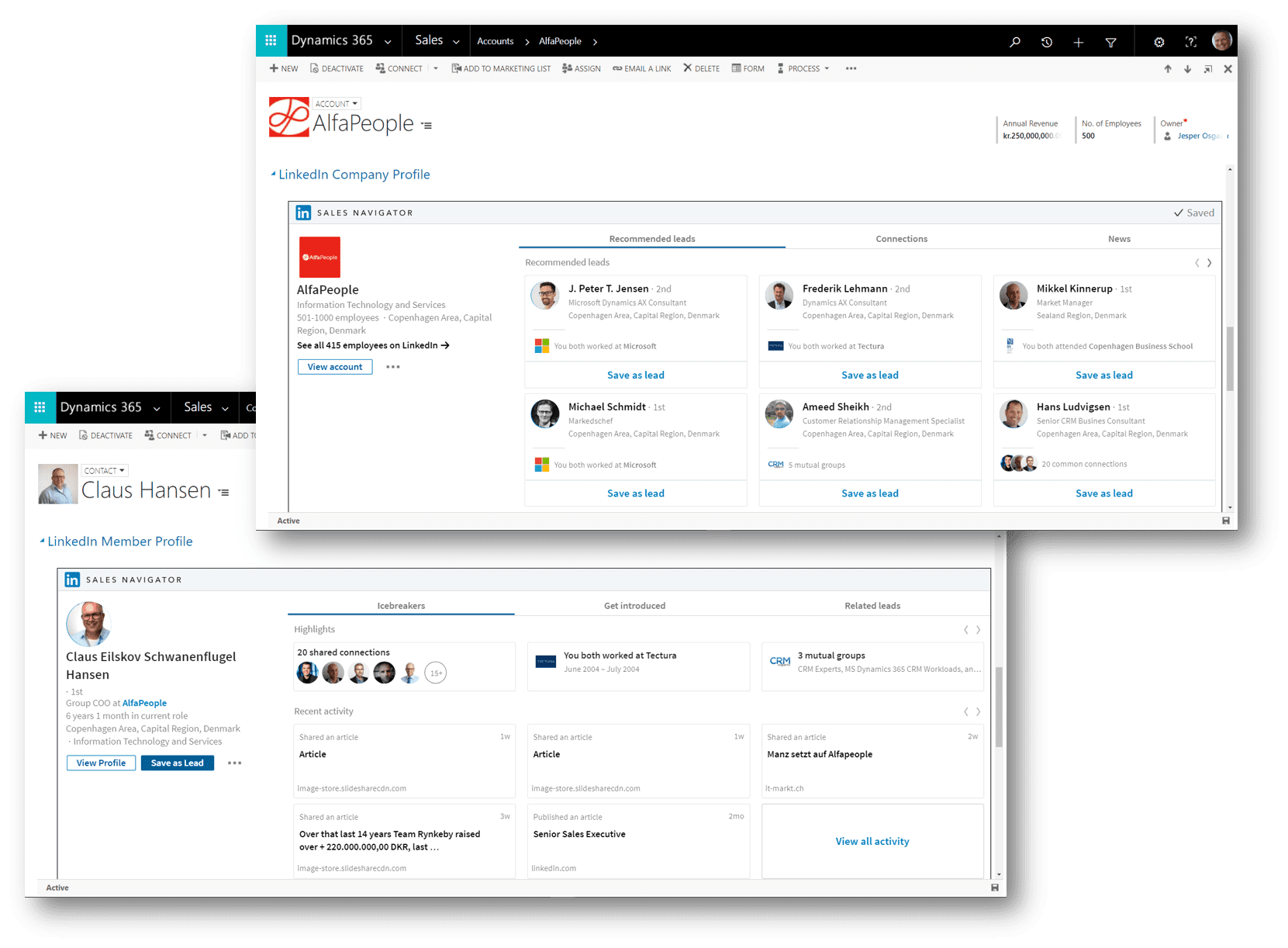
Task: Open recent items history icon
Action: (x=1047, y=42)
